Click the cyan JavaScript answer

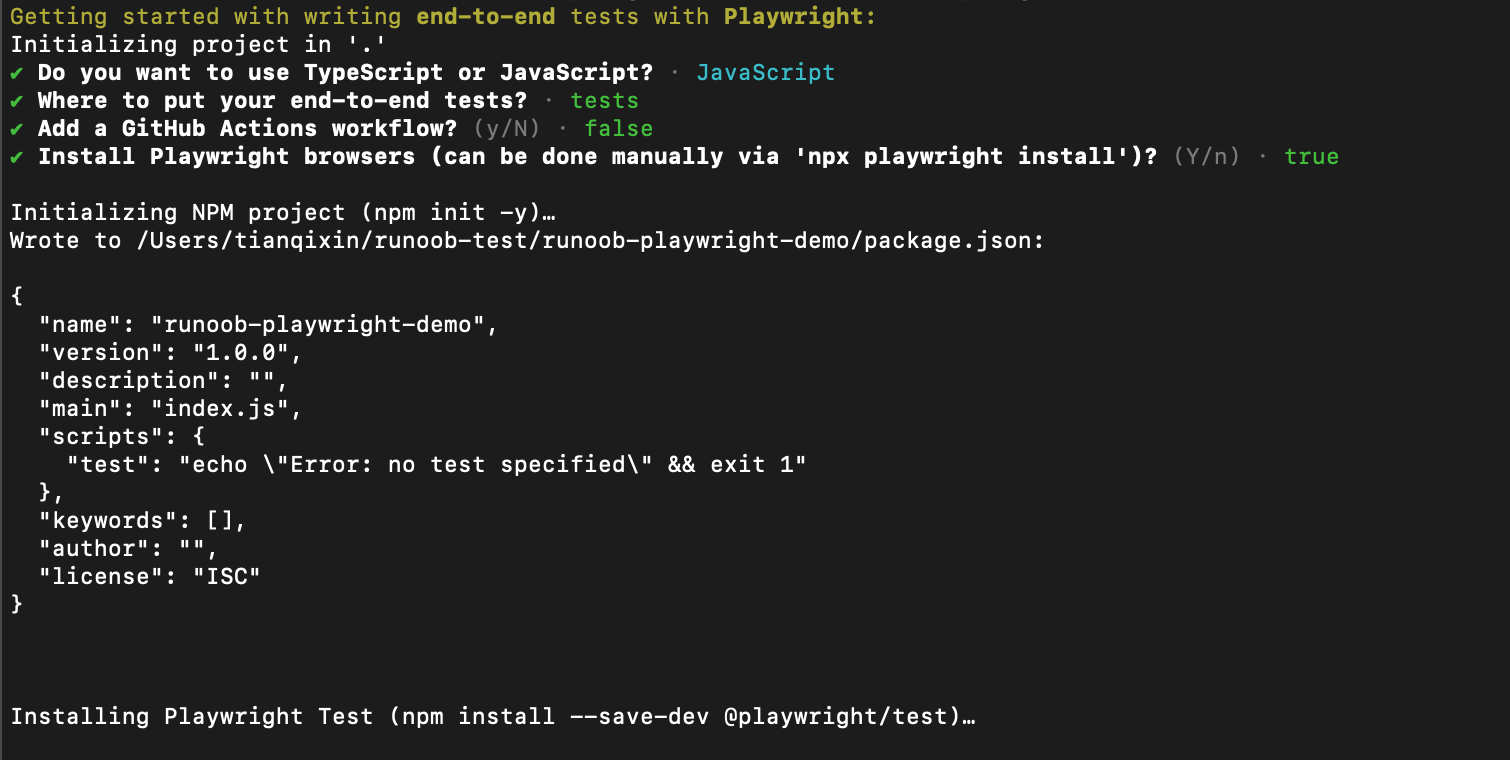[765, 73]
